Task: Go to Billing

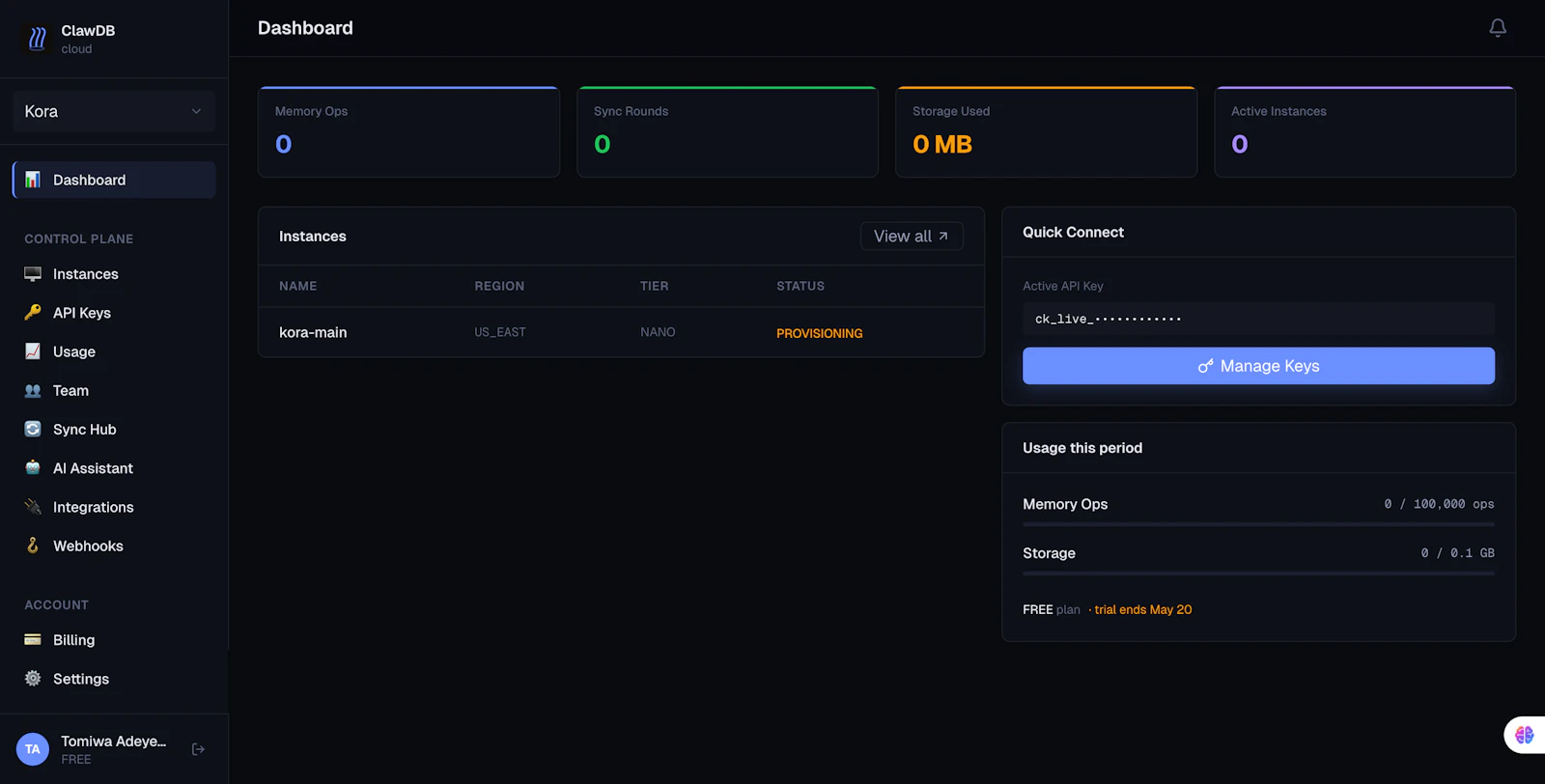Action: (114, 639)
